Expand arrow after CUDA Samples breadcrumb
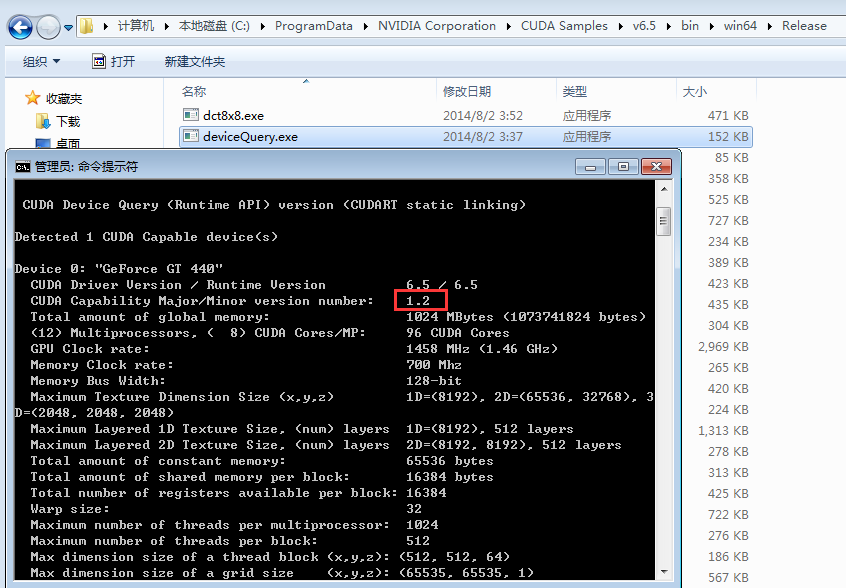846x588 pixels. [620, 26]
